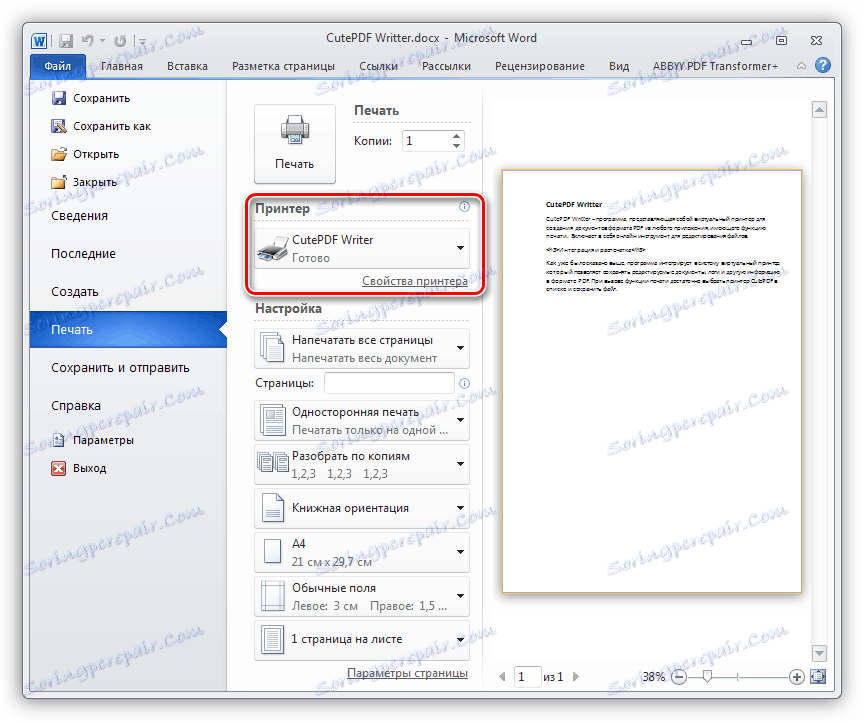The image size is (864, 721).
Task: Switch to the Ссылки ribbon tab
Action: coord(379,66)
